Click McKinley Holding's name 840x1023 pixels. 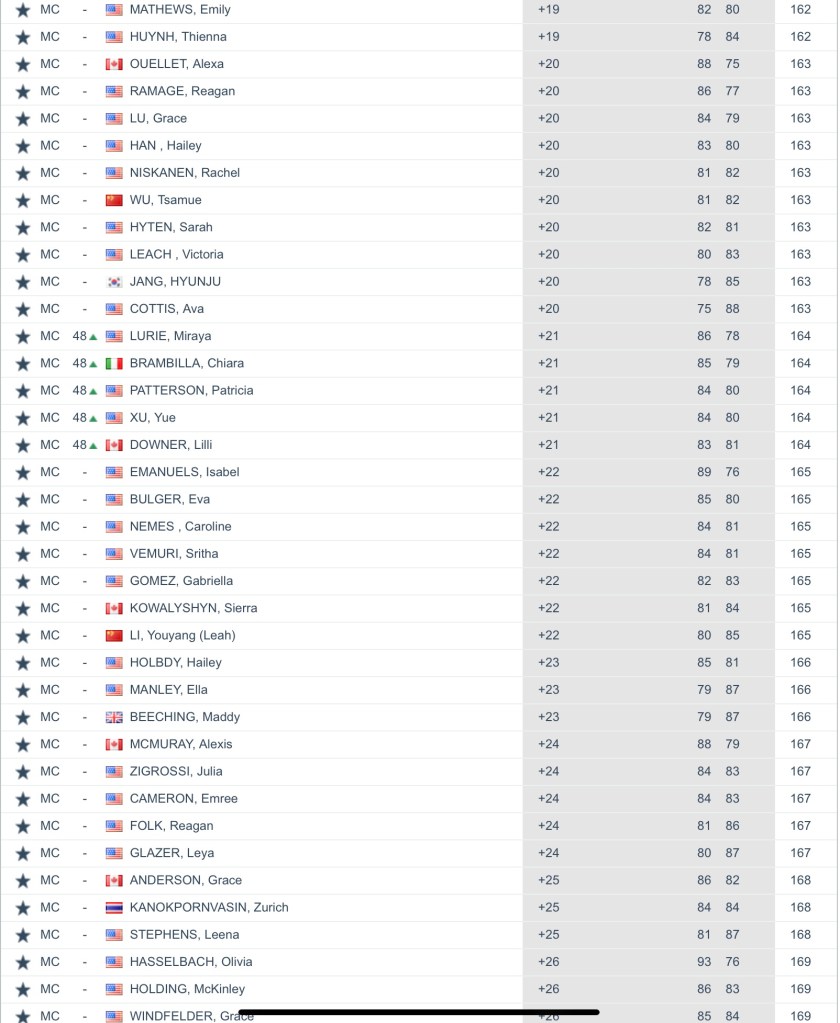tap(187, 989)
